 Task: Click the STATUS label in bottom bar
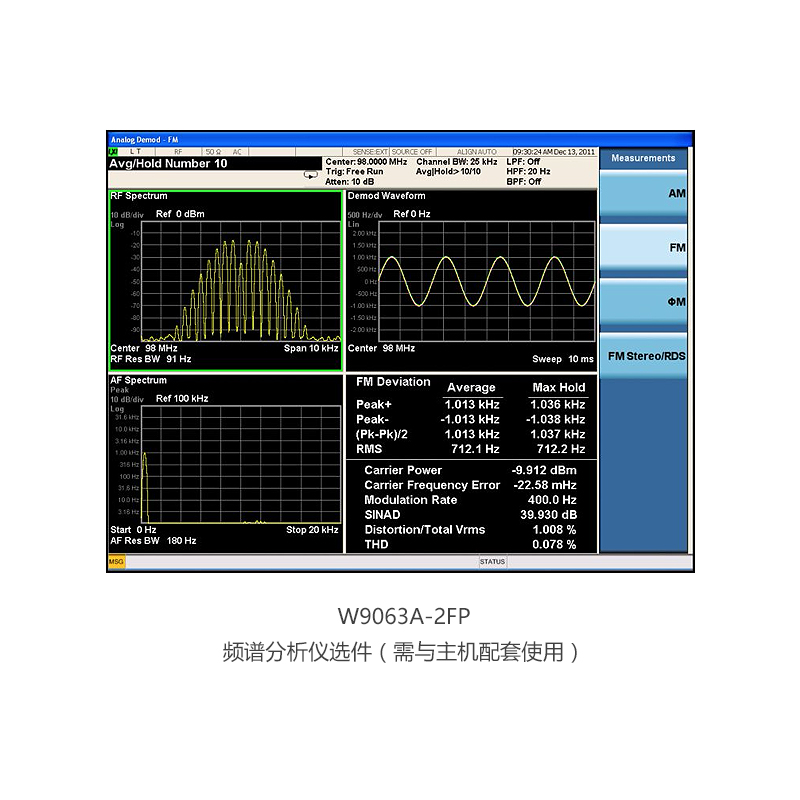click(492, 562)
